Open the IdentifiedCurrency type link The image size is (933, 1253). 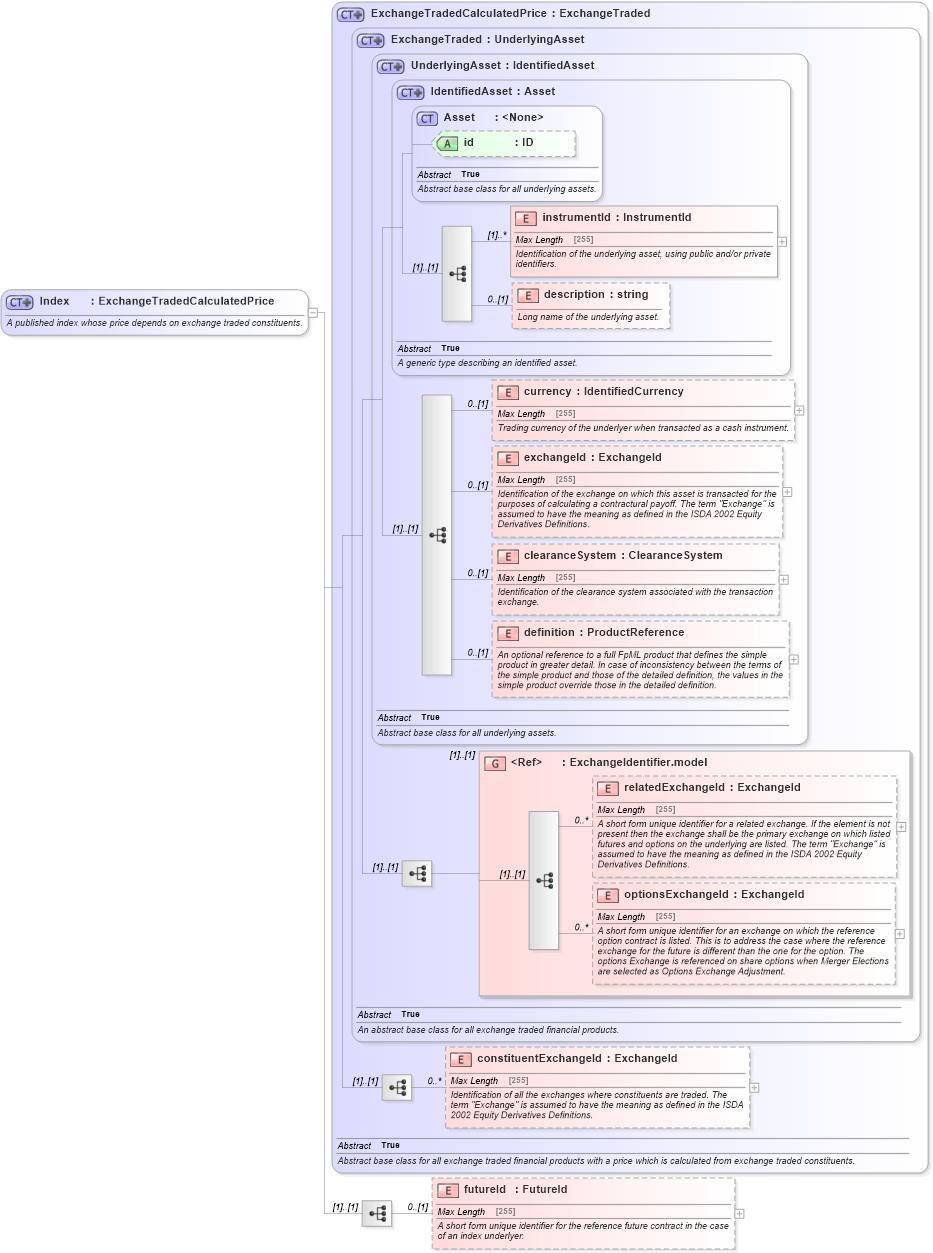[x=634, y=391]
